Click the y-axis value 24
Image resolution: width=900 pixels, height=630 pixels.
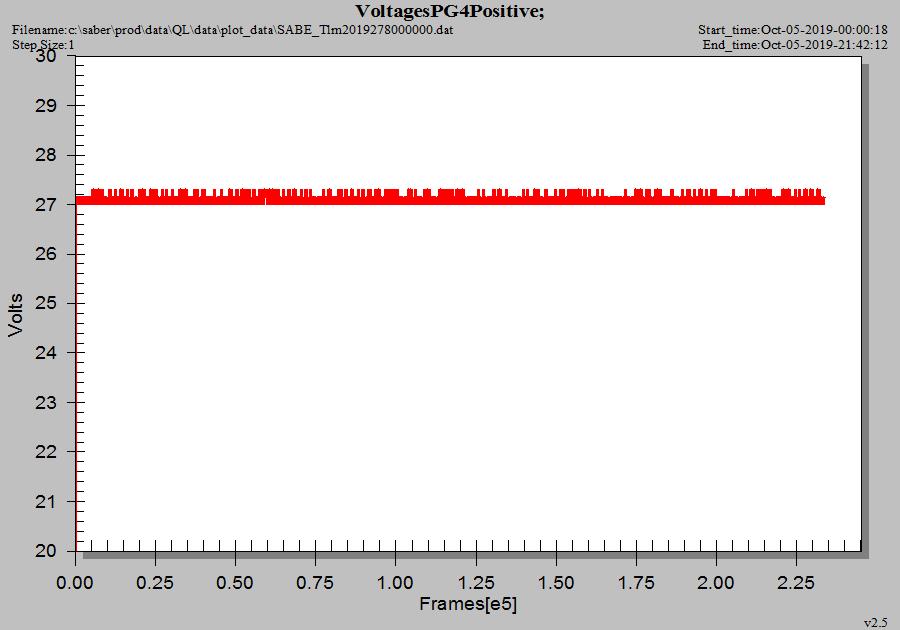46,352
